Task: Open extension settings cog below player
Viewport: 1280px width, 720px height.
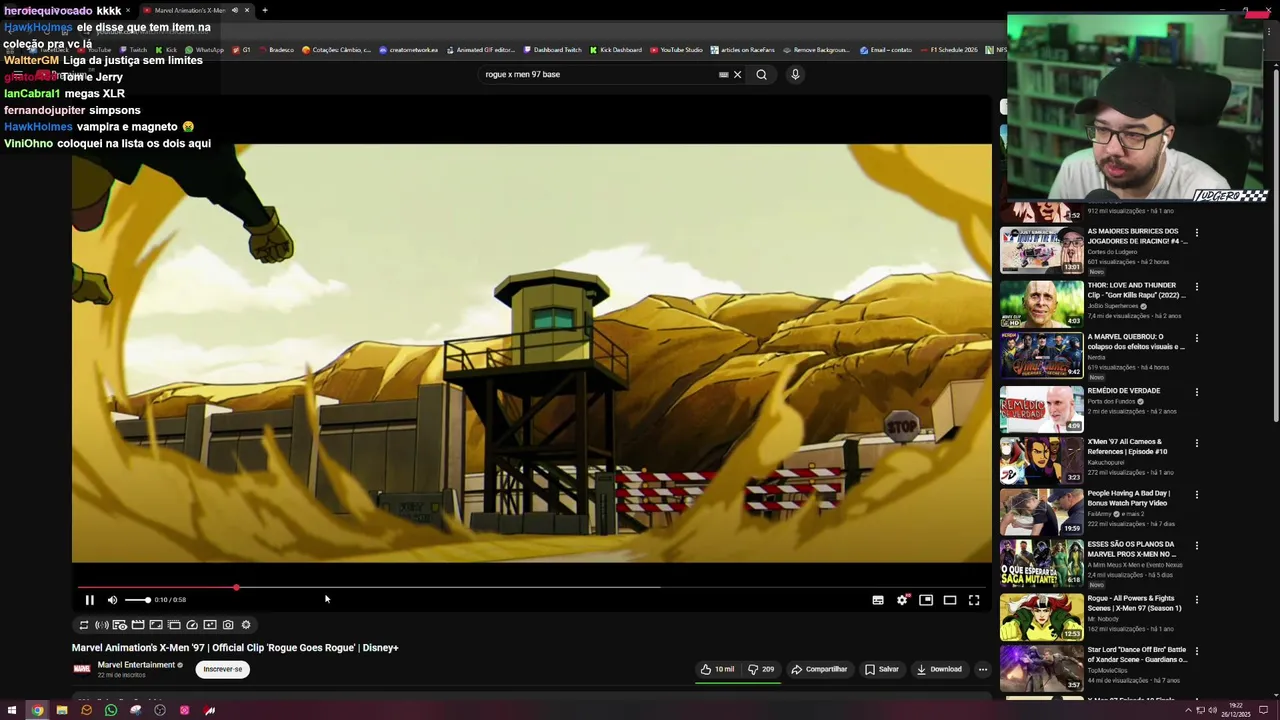Action: point(246,625)
